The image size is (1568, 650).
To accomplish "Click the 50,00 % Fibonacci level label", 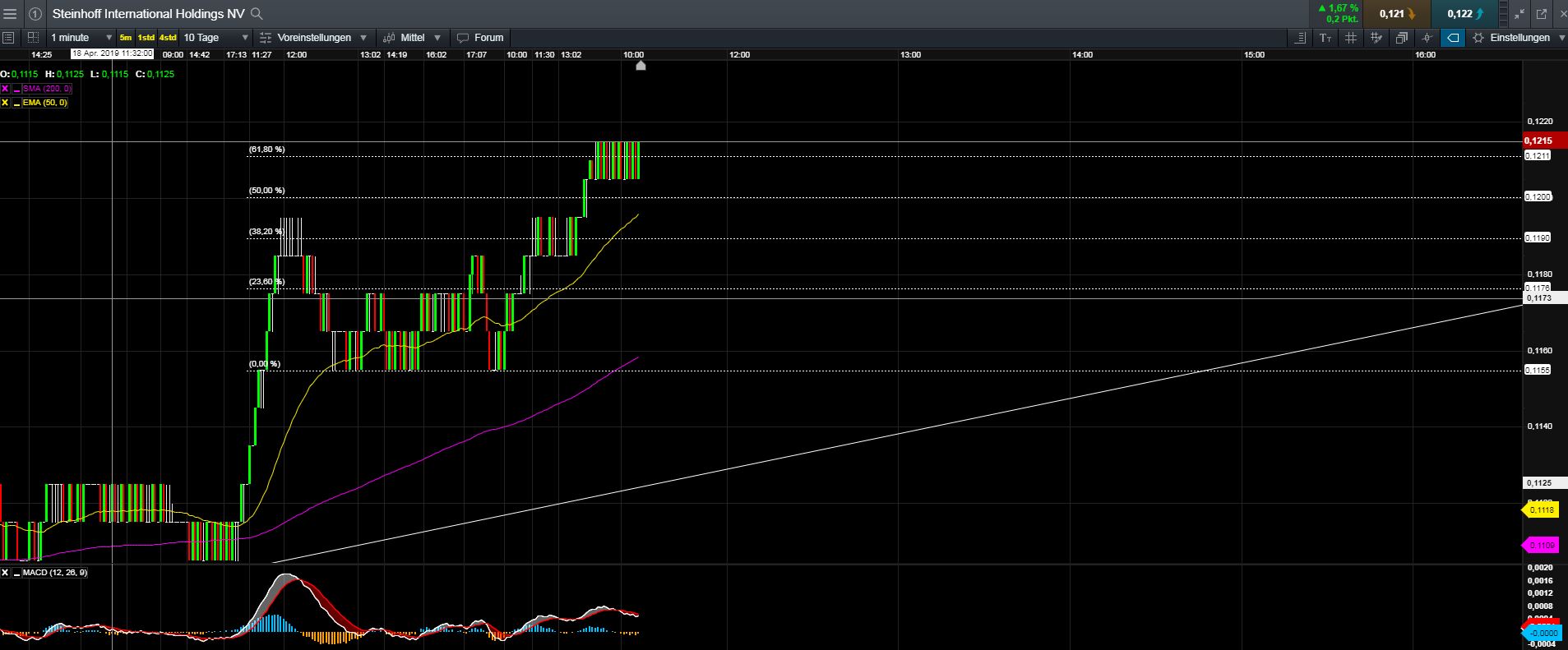I will pos(266,191).
